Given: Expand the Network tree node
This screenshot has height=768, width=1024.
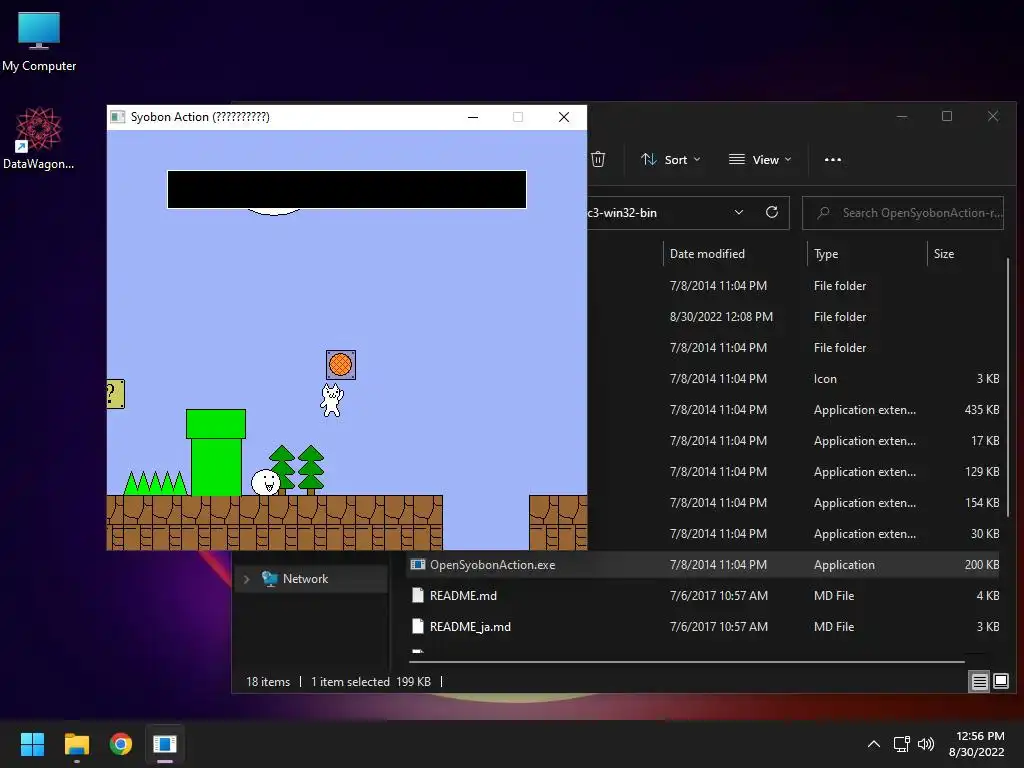Looking at the screenshot, I should point(246,579).
